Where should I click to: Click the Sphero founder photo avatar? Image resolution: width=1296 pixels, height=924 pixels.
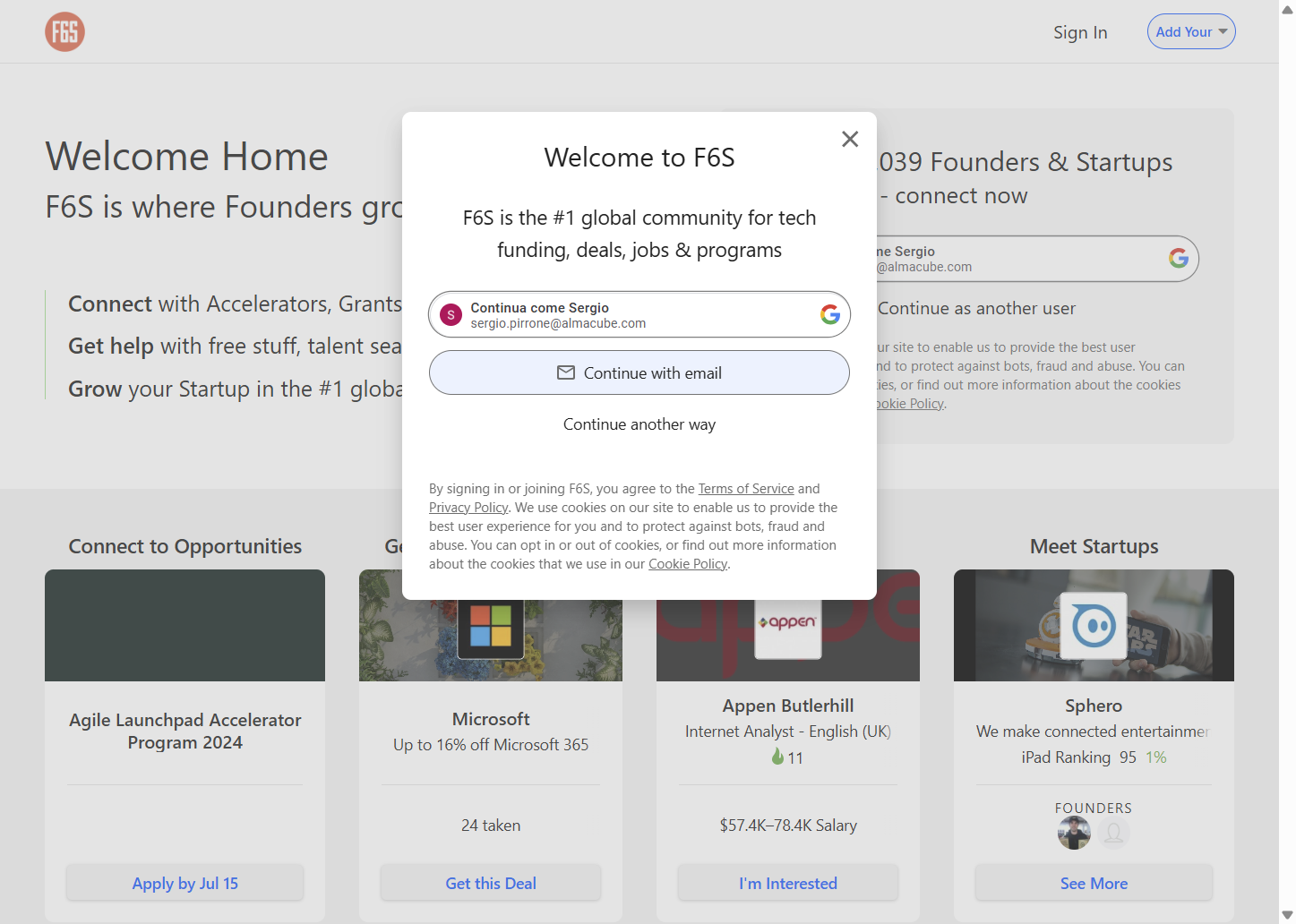[x=1074, y=833]
